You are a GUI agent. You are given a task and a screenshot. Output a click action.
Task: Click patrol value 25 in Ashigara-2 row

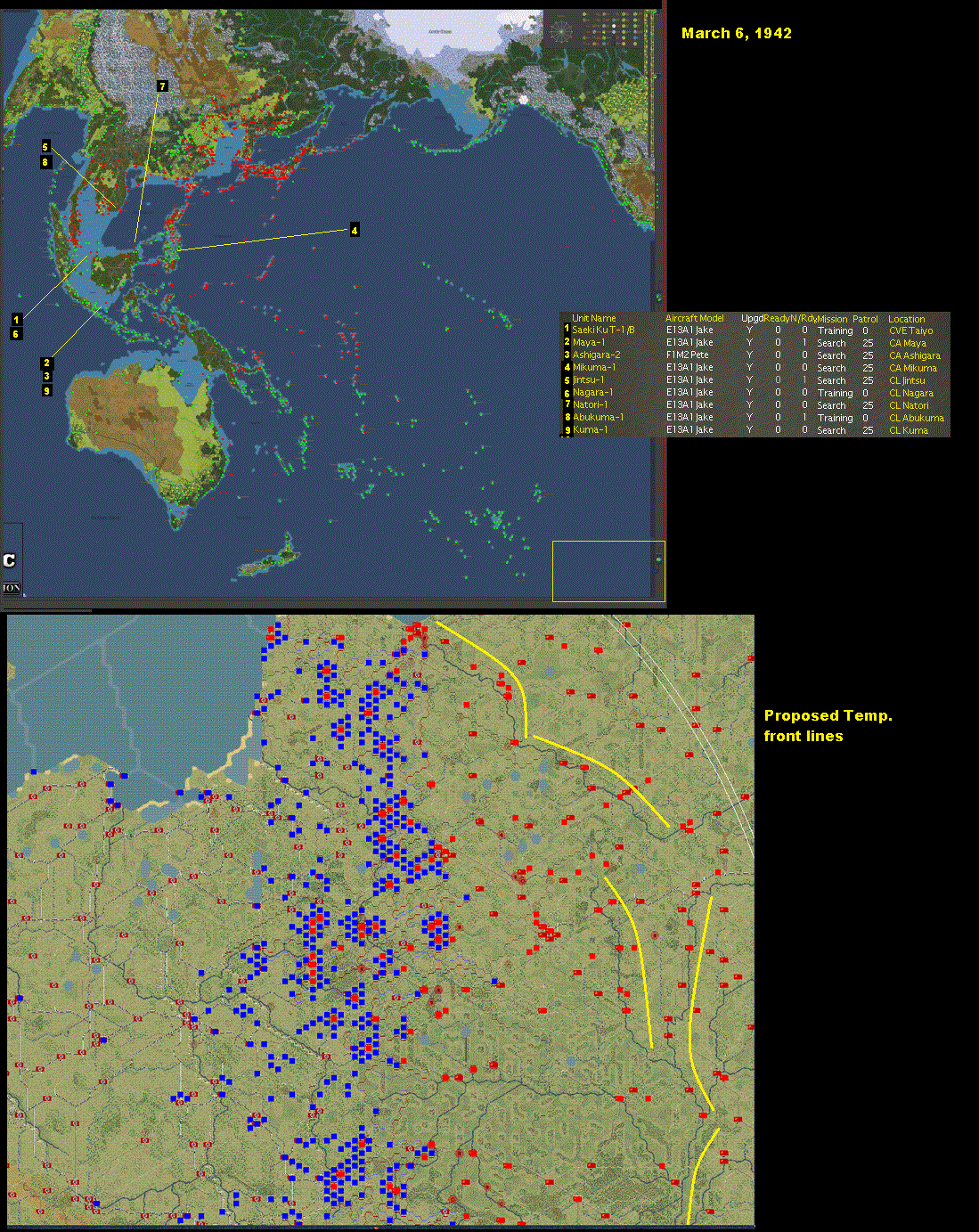[x=868, y=355]
